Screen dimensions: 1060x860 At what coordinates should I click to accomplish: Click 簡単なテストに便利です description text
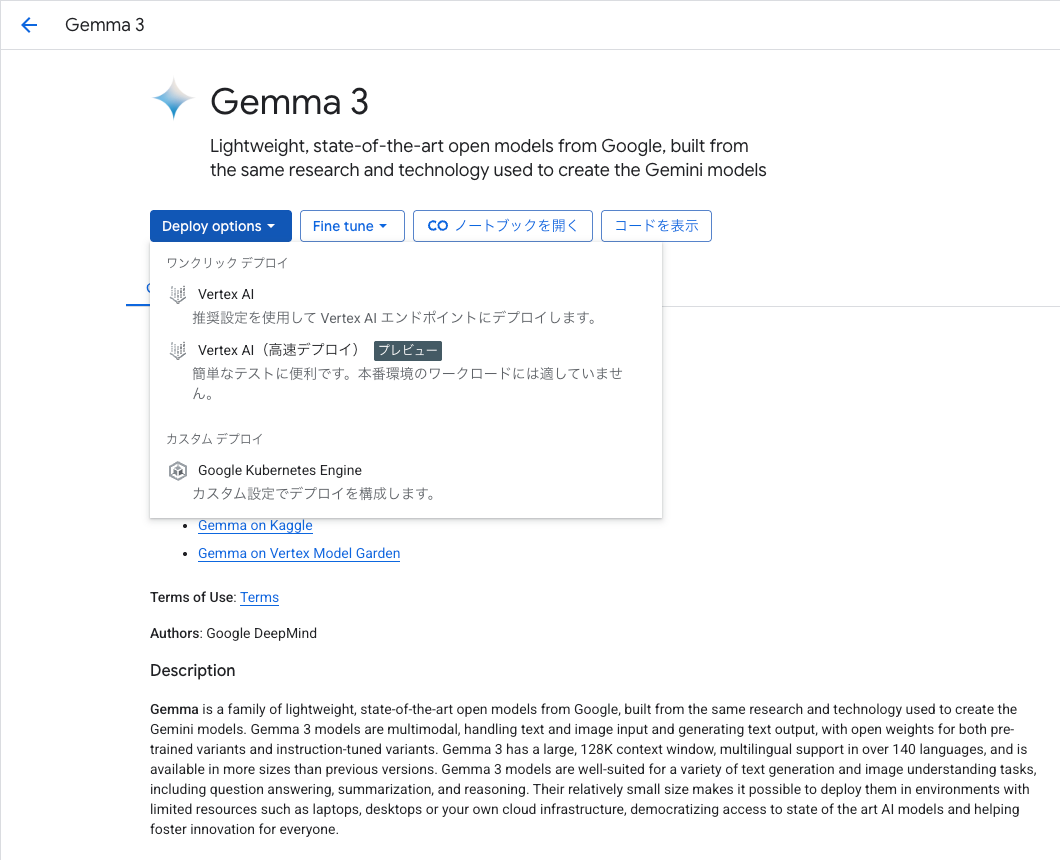(x=408, y=383)
